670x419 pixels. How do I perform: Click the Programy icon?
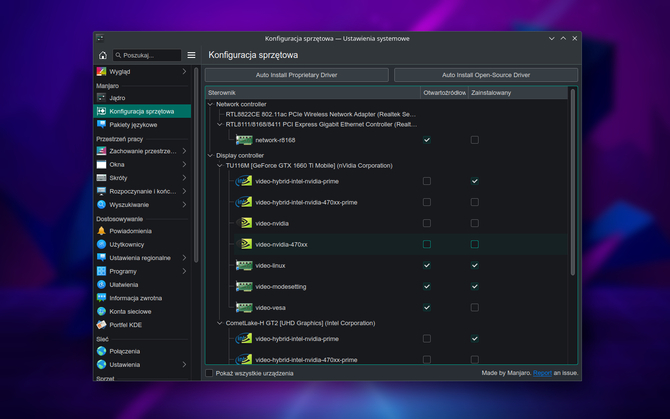click(101, 271)
